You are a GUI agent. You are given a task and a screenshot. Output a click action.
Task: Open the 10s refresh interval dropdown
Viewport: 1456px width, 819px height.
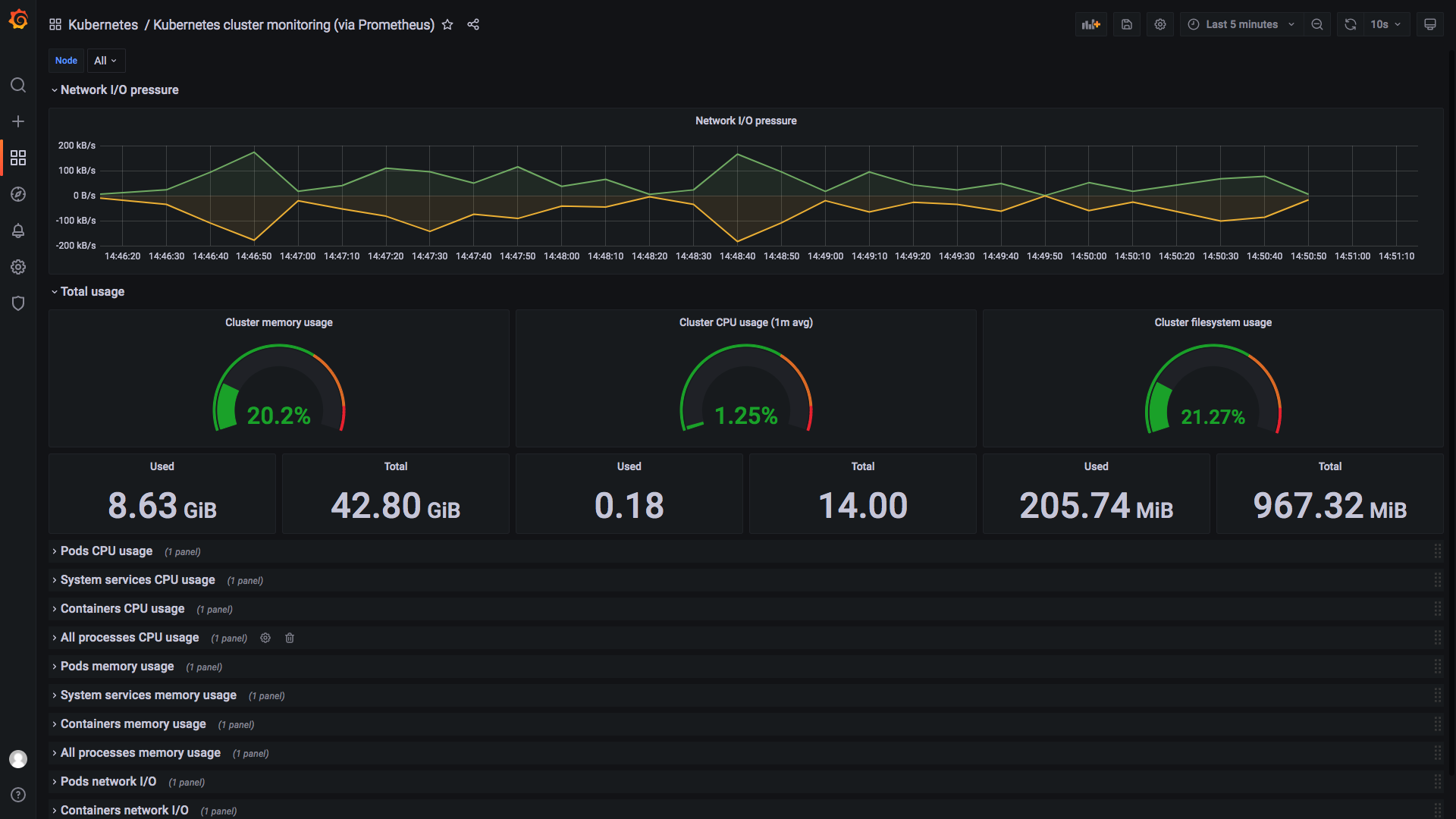(1386, 24)
